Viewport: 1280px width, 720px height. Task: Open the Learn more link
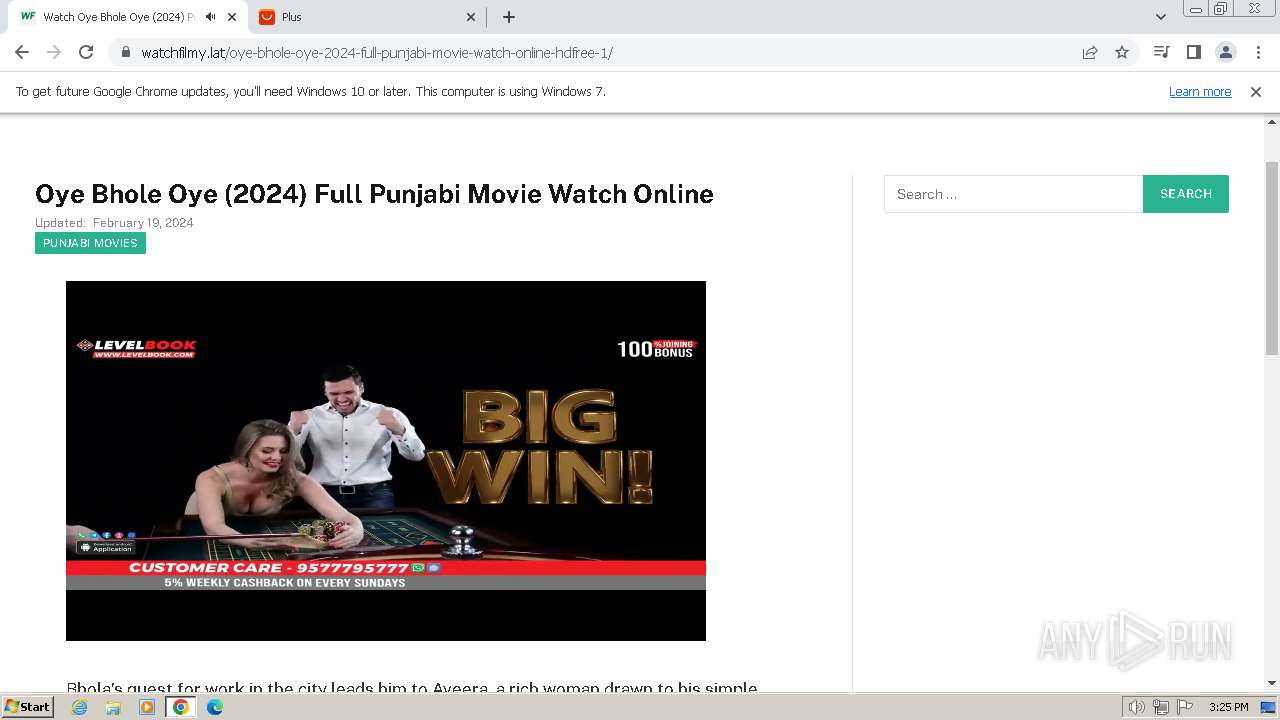point(1200,91)
